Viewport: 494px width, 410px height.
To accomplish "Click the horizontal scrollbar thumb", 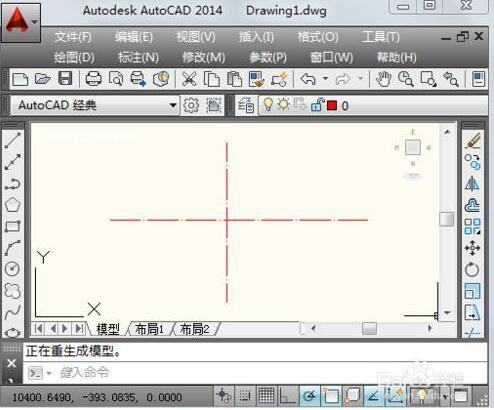I will 369,328.
